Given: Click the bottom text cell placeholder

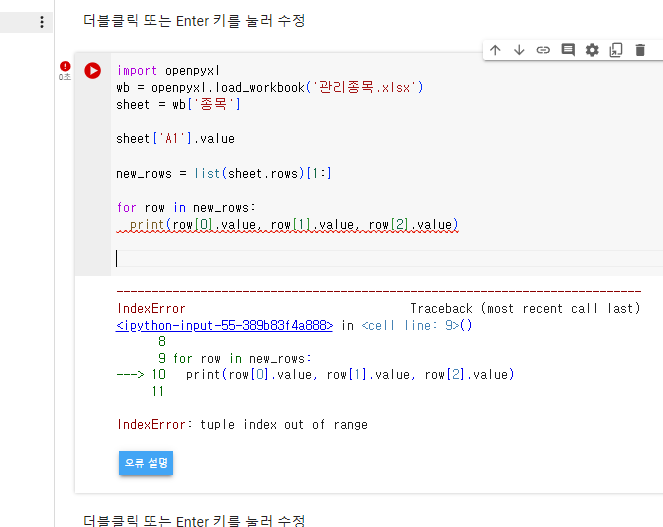Looking at the screenshot, I should click(x=194, y=520).
